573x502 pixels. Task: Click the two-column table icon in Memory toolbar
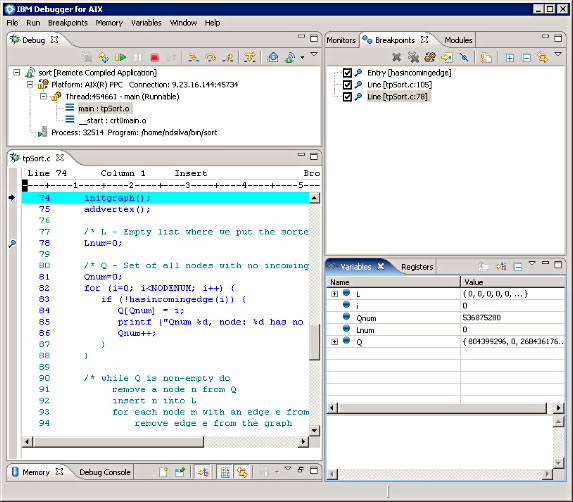[225, 472]
